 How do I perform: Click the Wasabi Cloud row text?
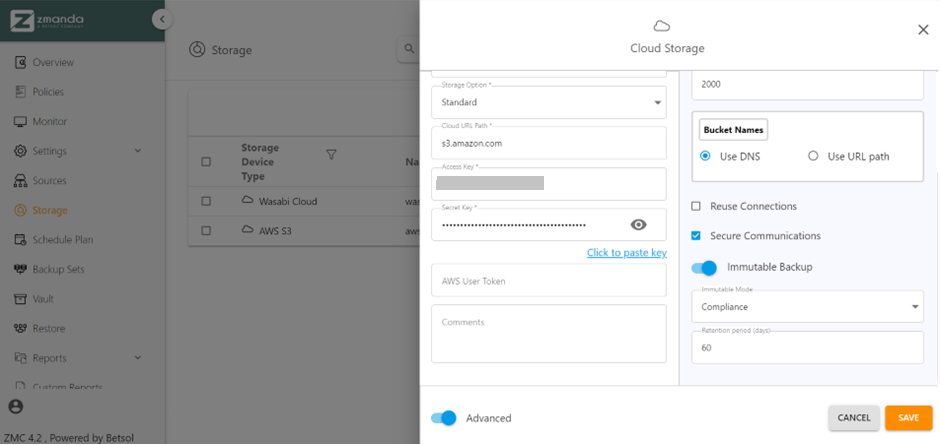(288, 201)
